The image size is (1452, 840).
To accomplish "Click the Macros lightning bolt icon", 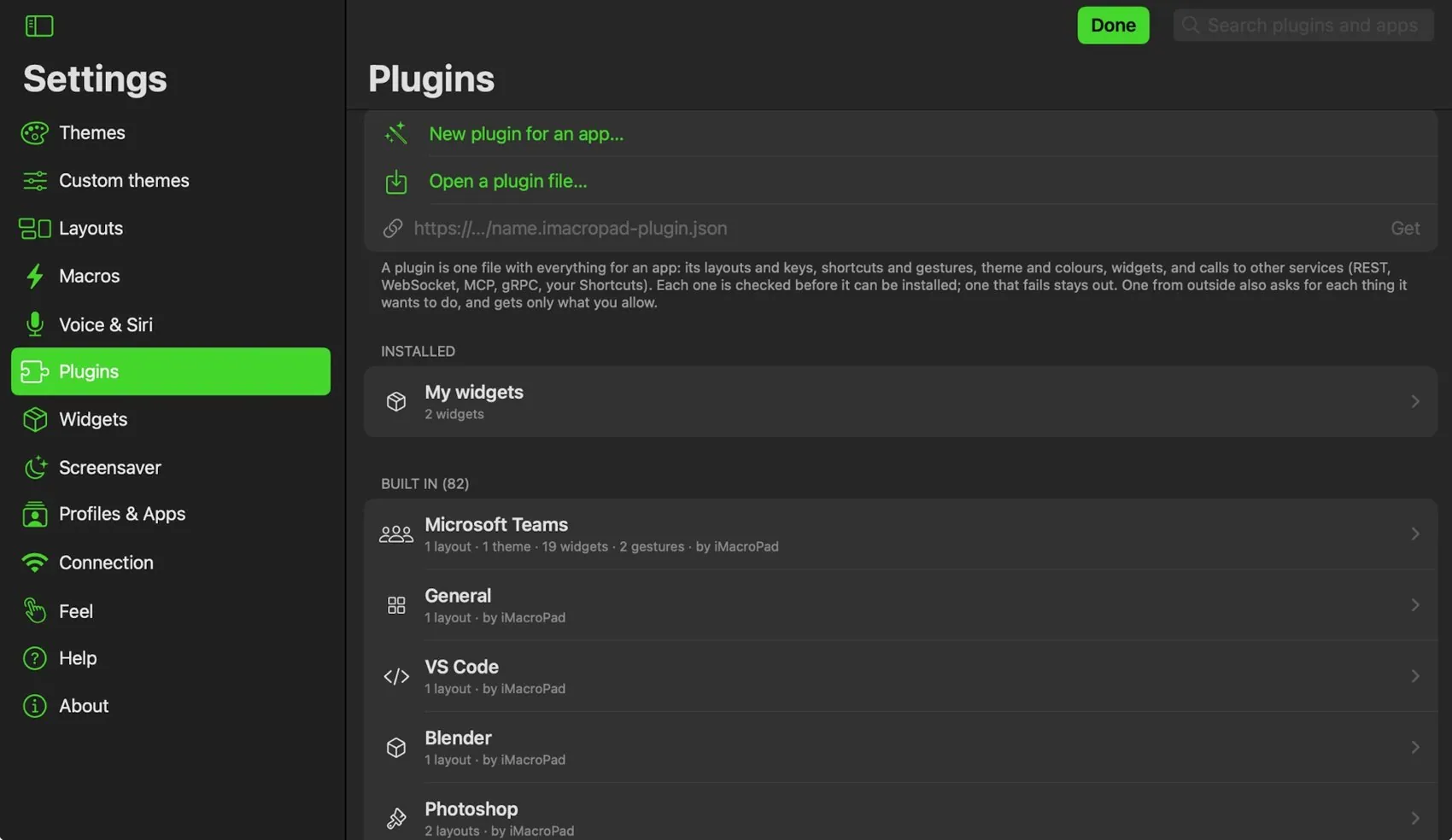I will [34, 277].
